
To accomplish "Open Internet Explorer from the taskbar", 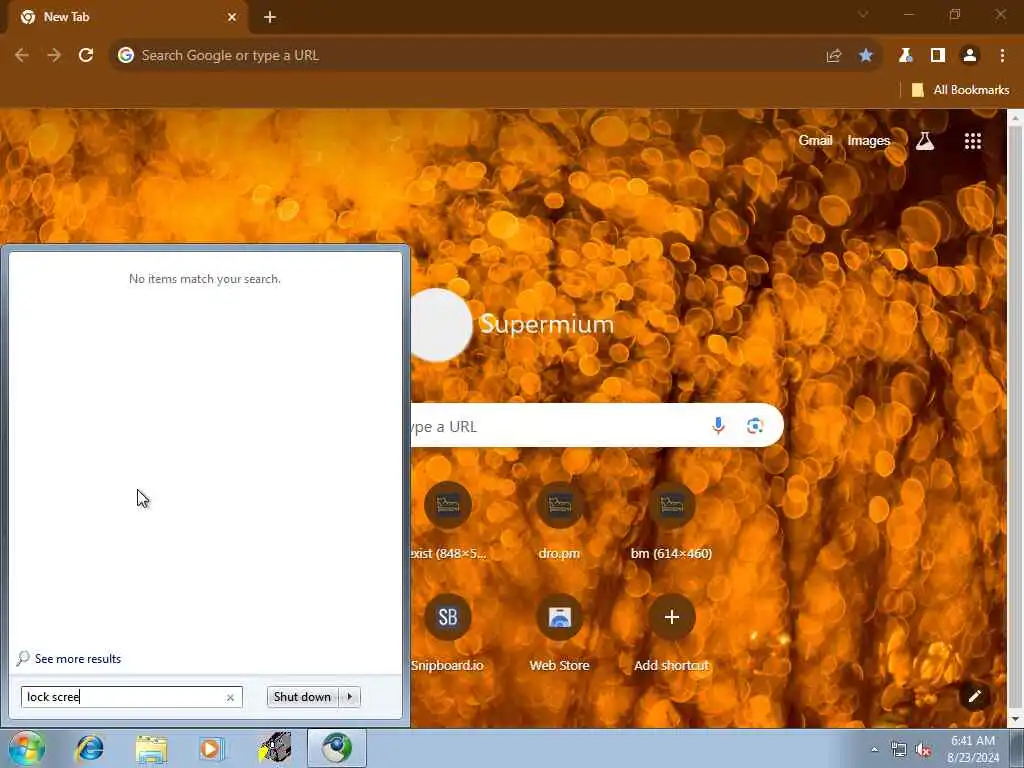I will pos(89,749).
